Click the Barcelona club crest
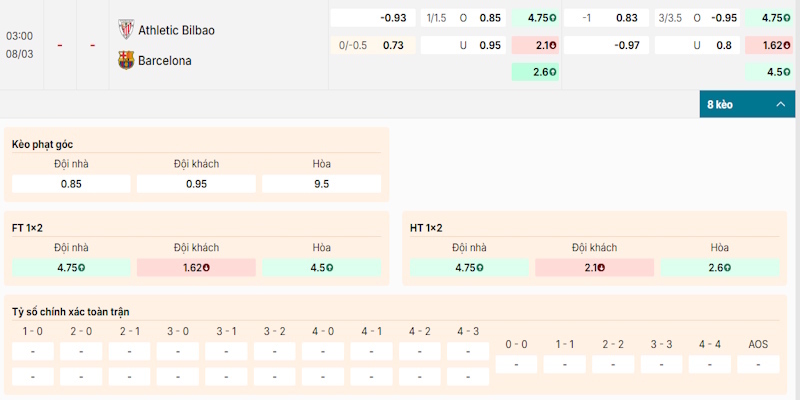Viewport: 800px width, 400px height. (x=125, y=60)
